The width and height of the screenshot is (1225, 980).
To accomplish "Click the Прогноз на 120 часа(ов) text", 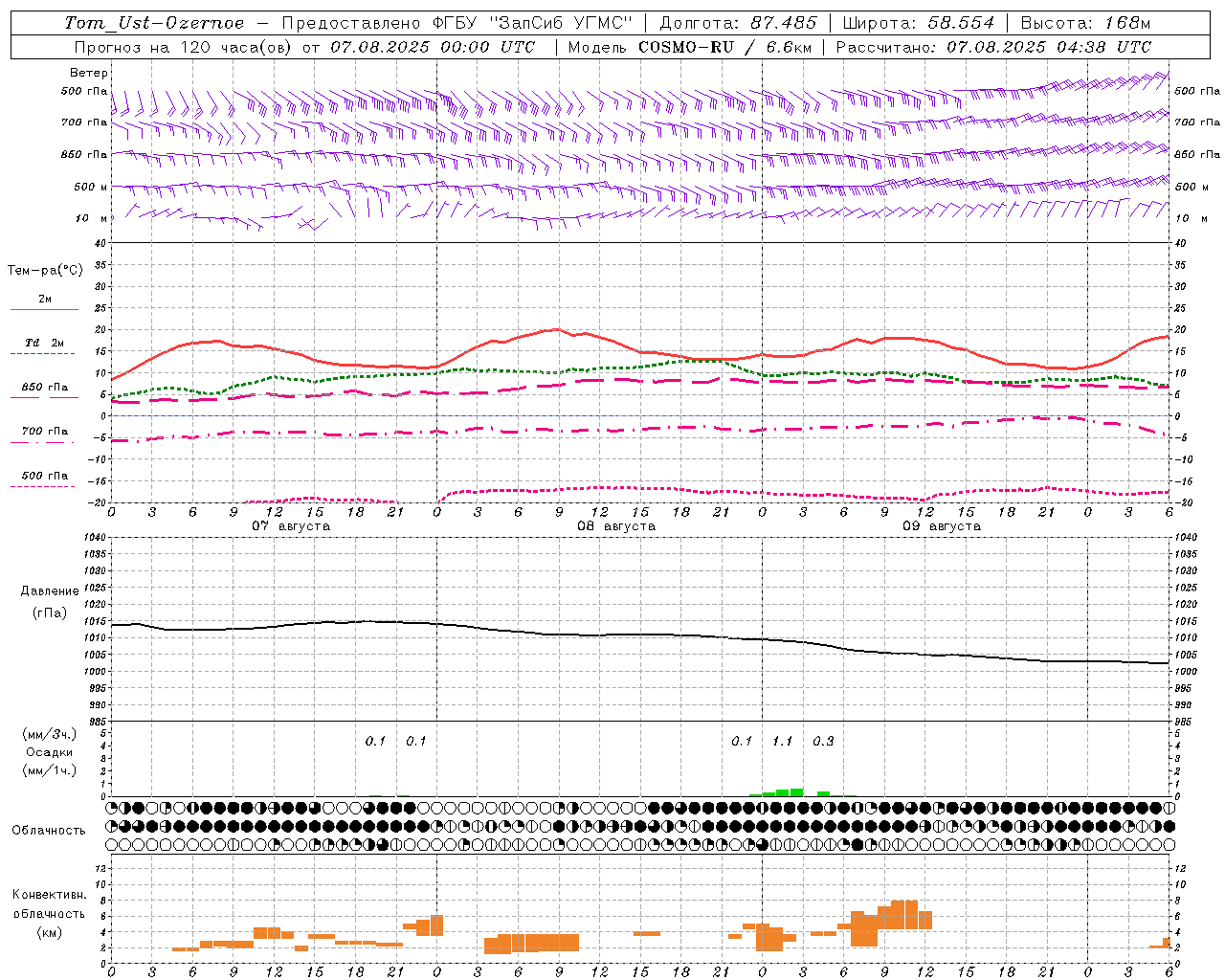I will tap(183, 47).
